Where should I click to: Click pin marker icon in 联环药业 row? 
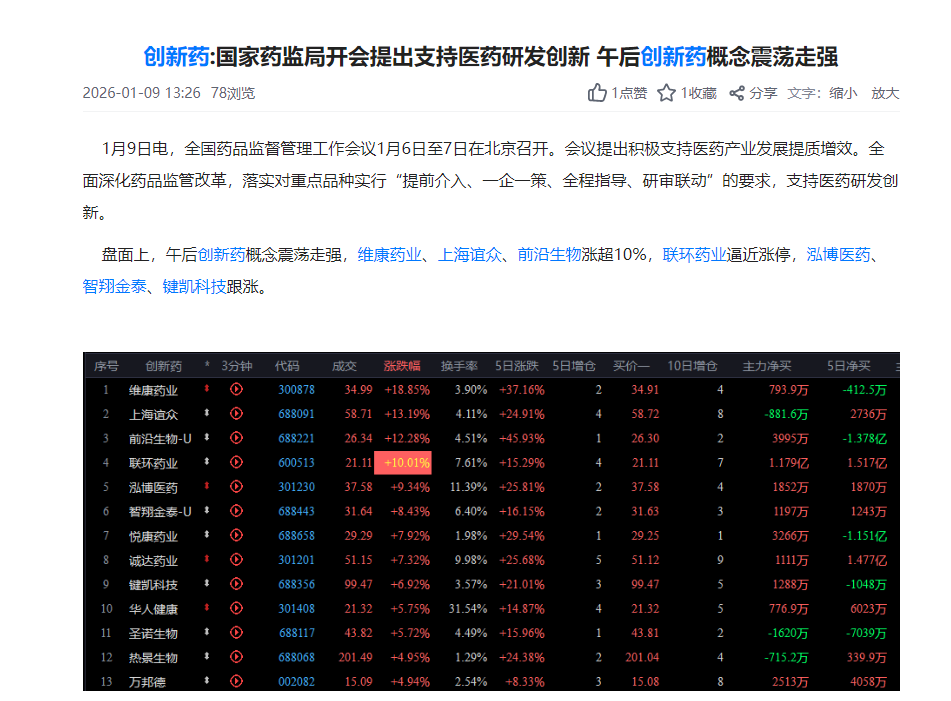click(207, 461)
